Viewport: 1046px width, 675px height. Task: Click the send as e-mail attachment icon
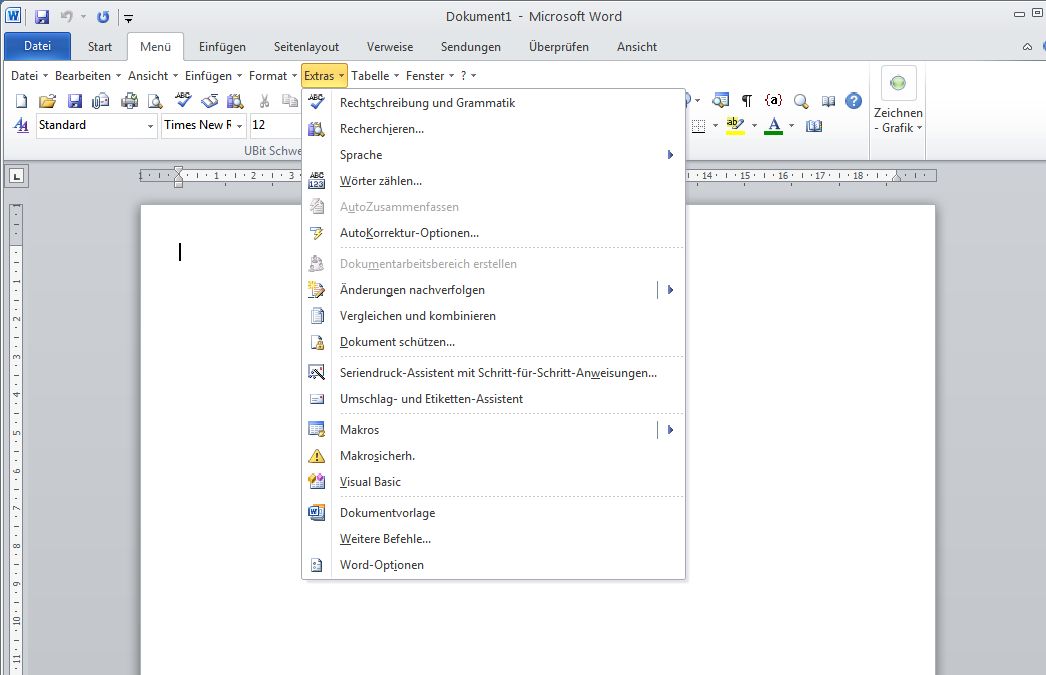101,101
